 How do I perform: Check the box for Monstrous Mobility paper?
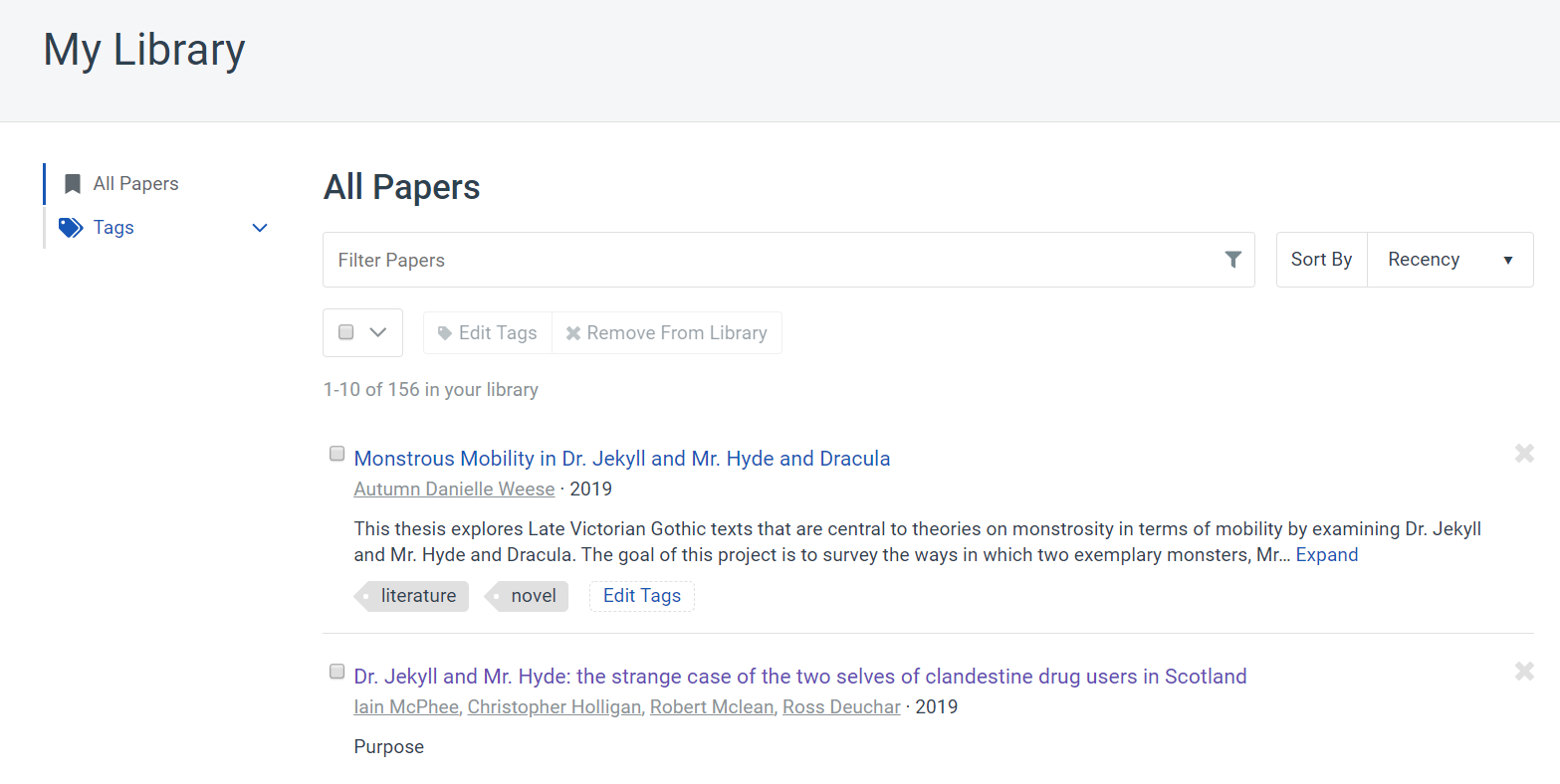coord(337,454)
